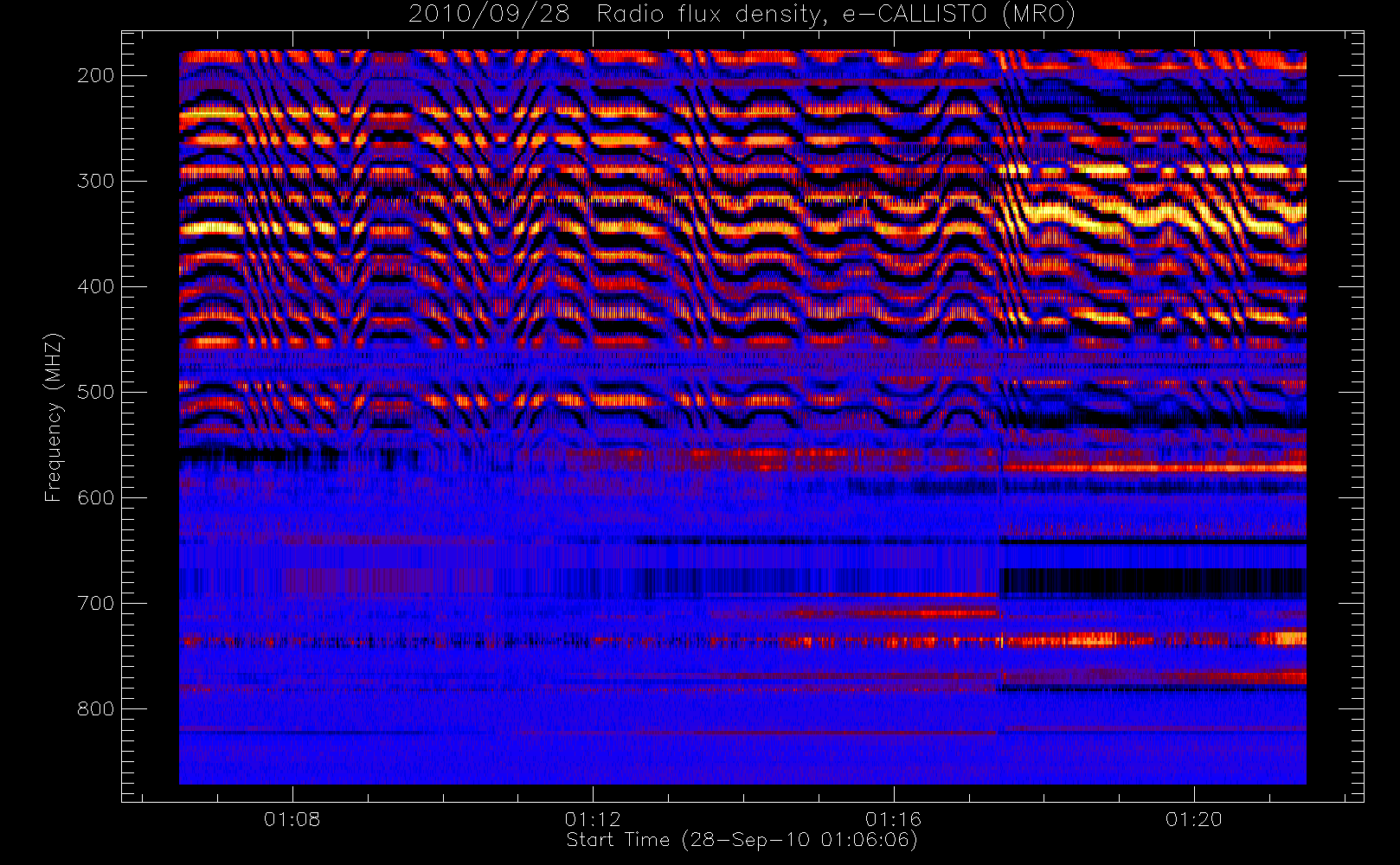Click the 01:16 time tick label
Screen dimensions: 1400x865
(x=893, y=818)
